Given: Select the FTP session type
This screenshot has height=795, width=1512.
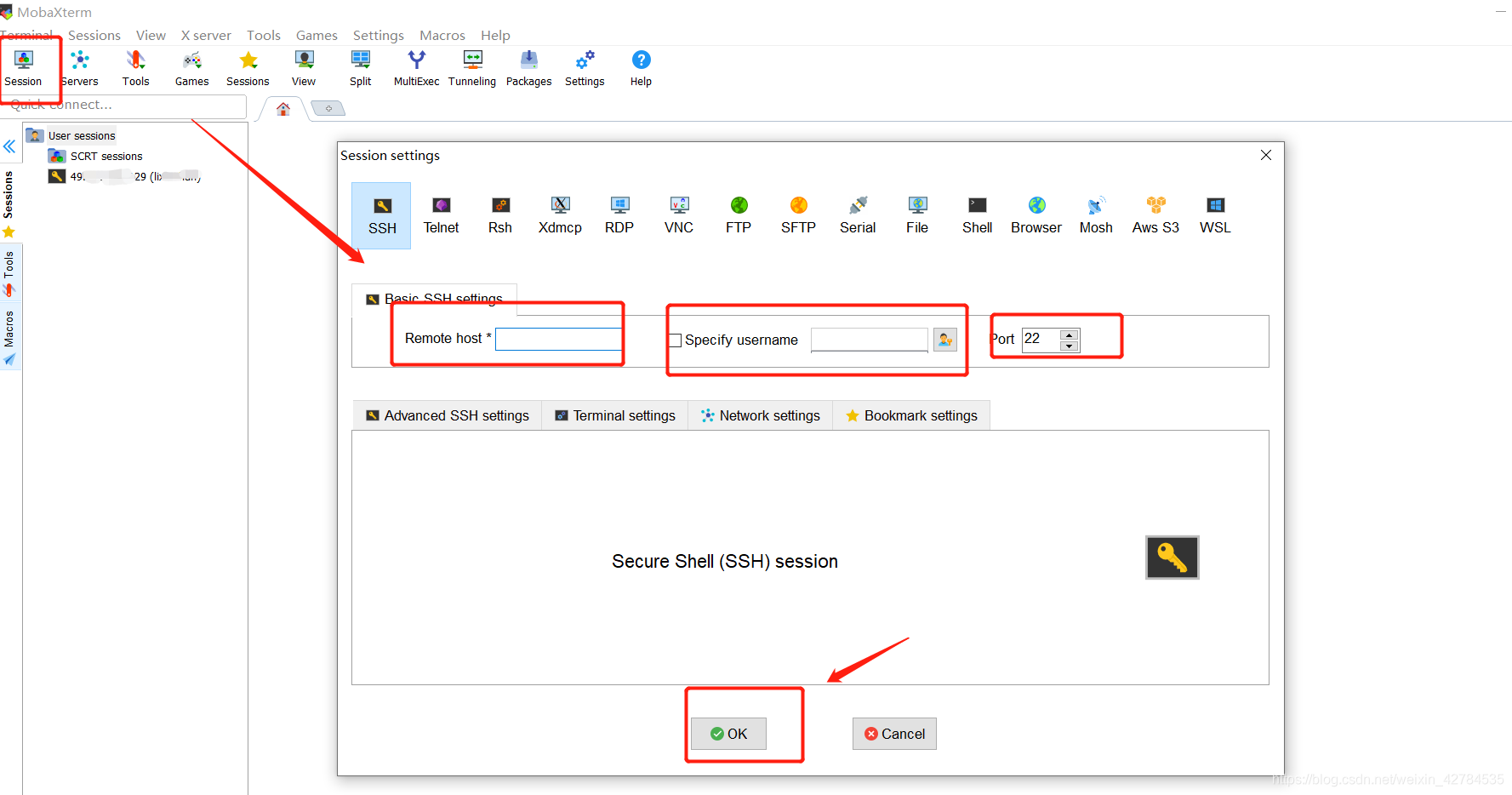Looking at the screenshot, I should point(739,215).
